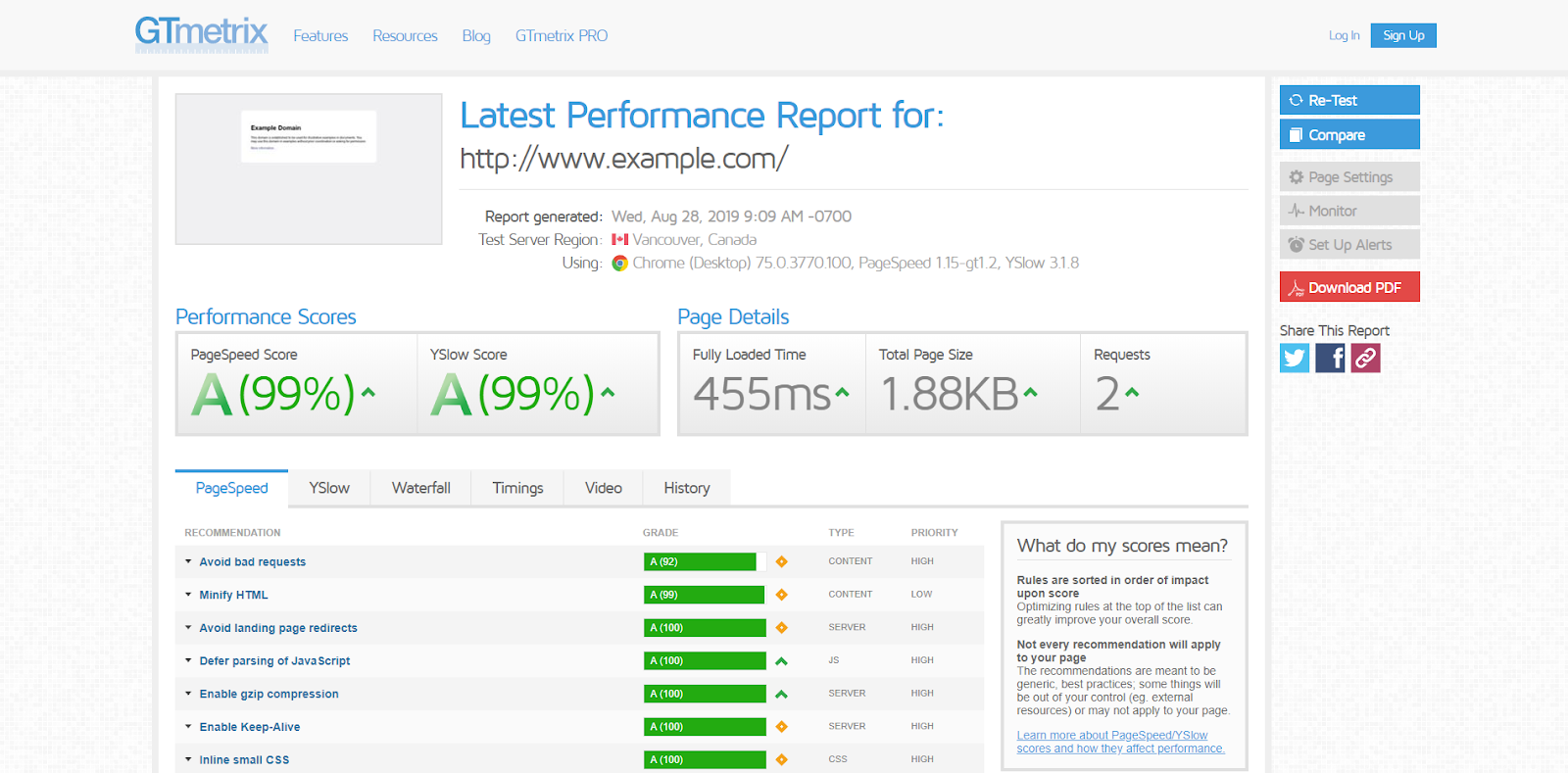Screen dimensions: 1568x773
Task: Open the Video tab
Action: coord(604,488)
